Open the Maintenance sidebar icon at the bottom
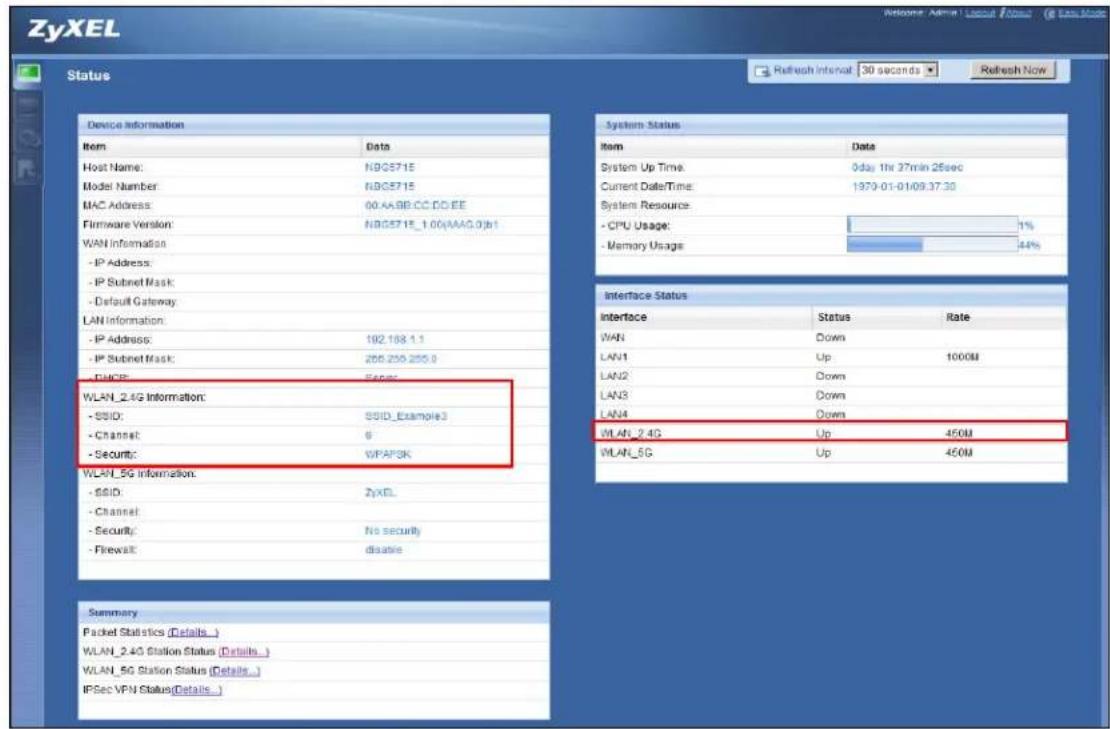The image size is (1110, 729). (27, 169)
